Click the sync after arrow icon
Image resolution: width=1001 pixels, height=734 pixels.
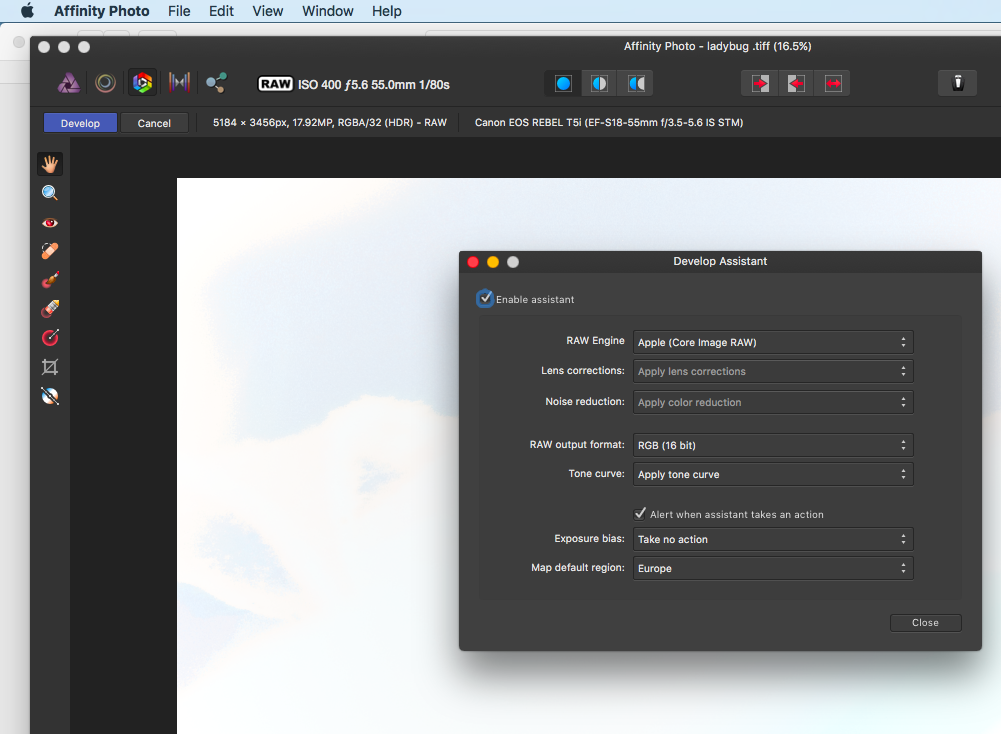796,84
